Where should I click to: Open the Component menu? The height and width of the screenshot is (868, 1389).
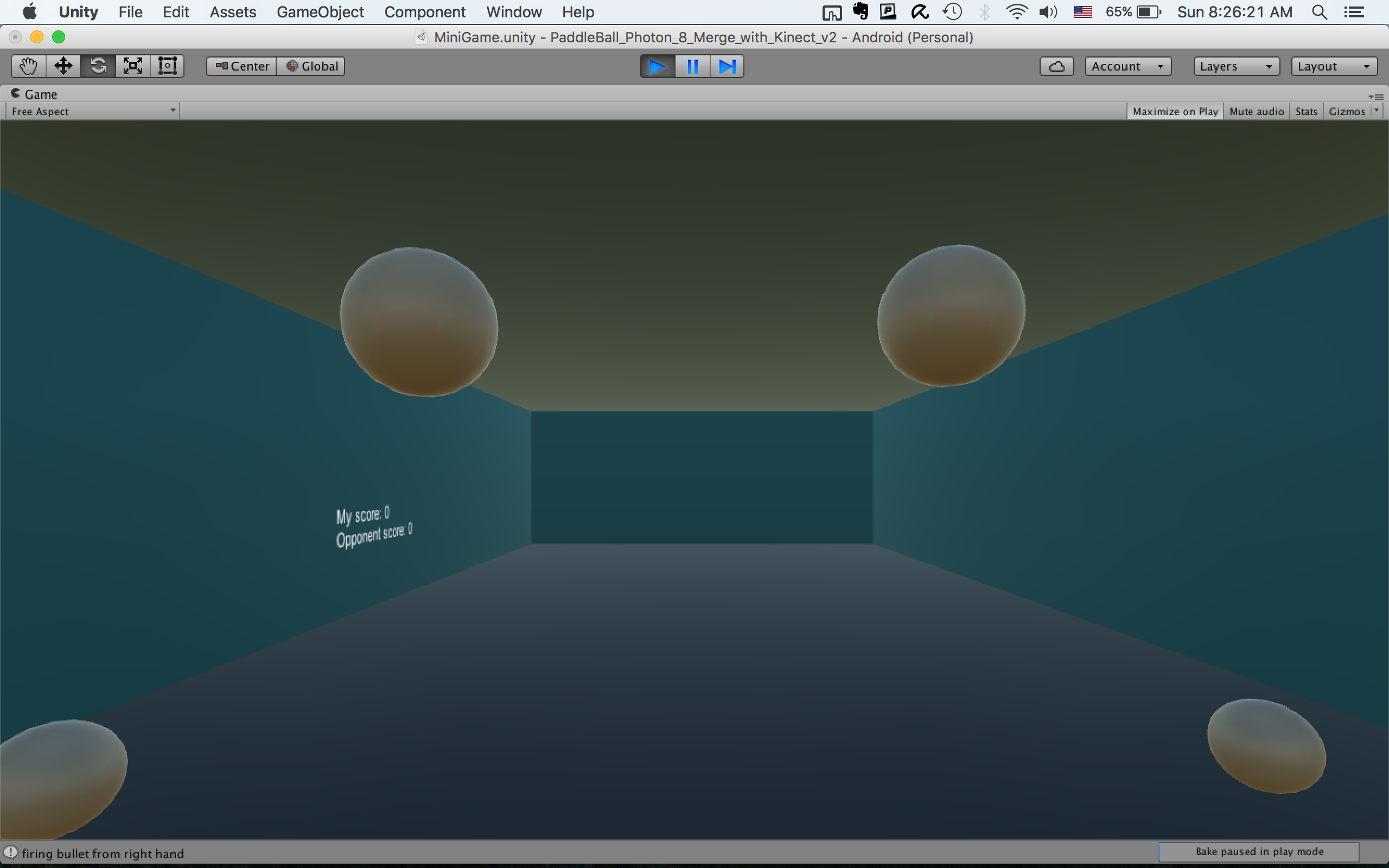pos(425,12)
